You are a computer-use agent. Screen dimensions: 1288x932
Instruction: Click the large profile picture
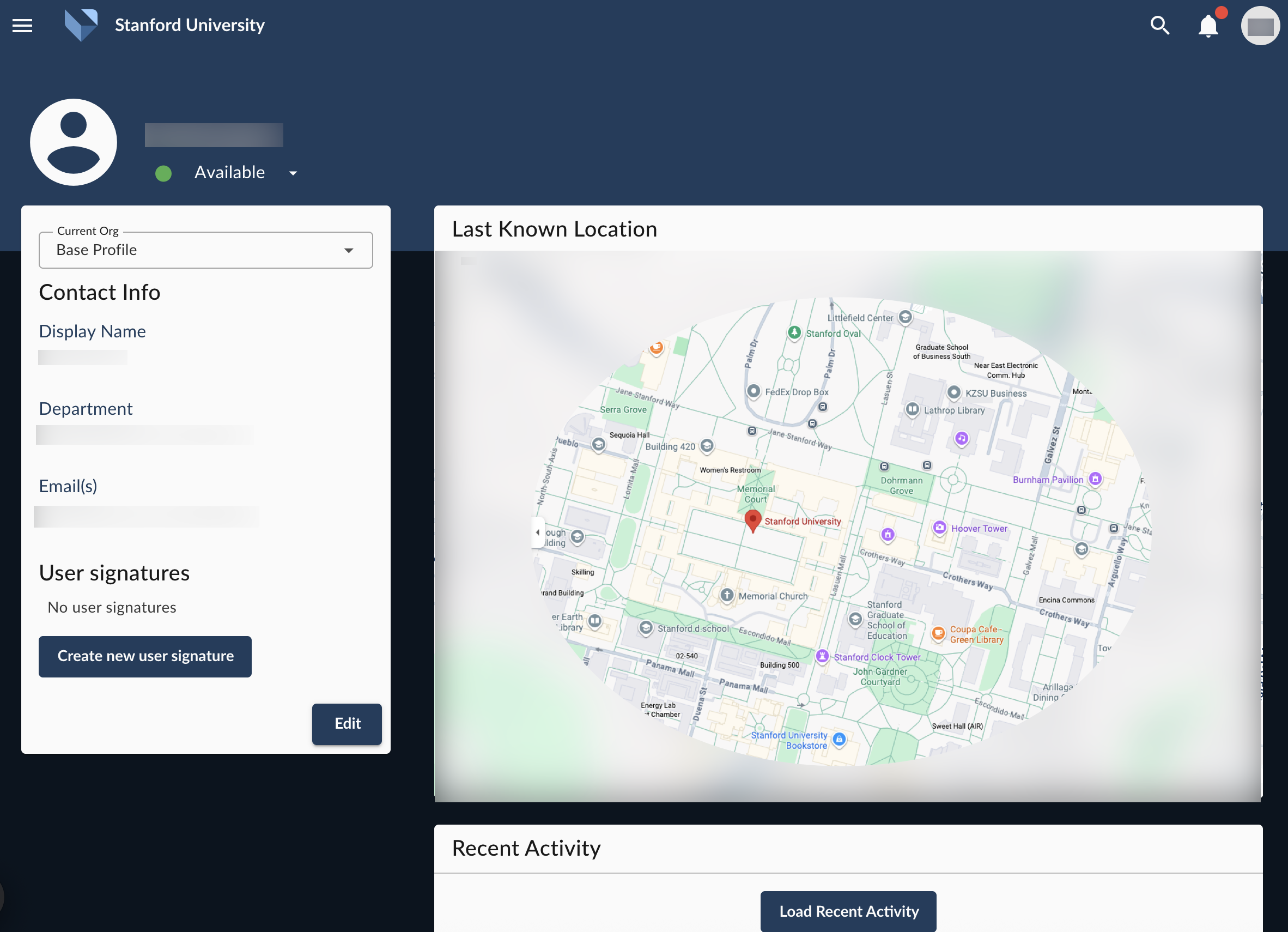tap(73, 143)
